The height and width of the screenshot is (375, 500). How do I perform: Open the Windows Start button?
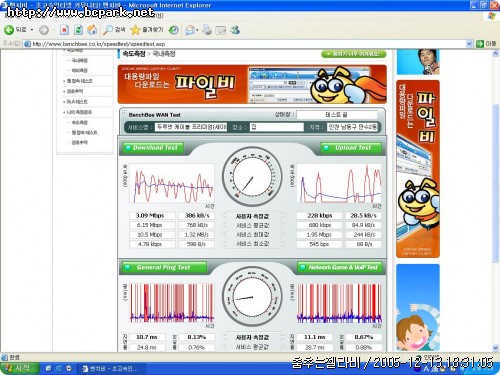pos(19,368)
